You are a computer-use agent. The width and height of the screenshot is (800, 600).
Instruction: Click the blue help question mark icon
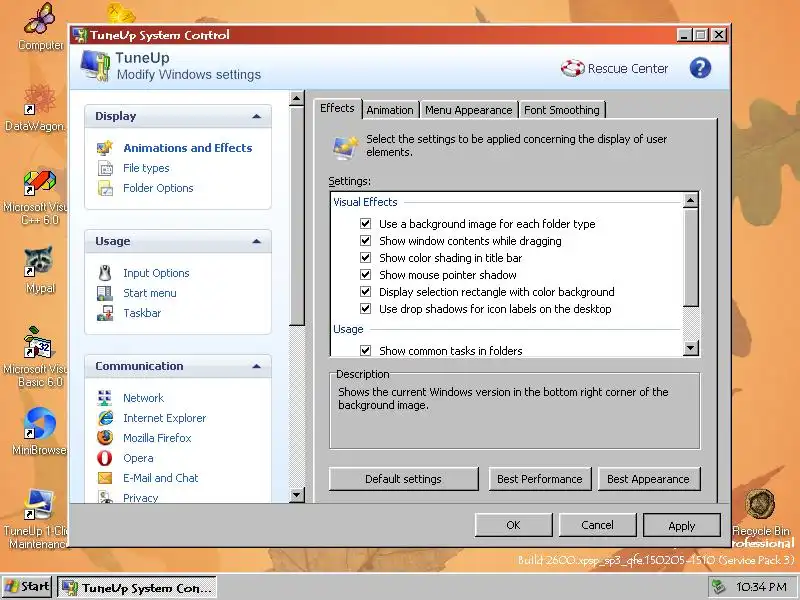[700, 68]
